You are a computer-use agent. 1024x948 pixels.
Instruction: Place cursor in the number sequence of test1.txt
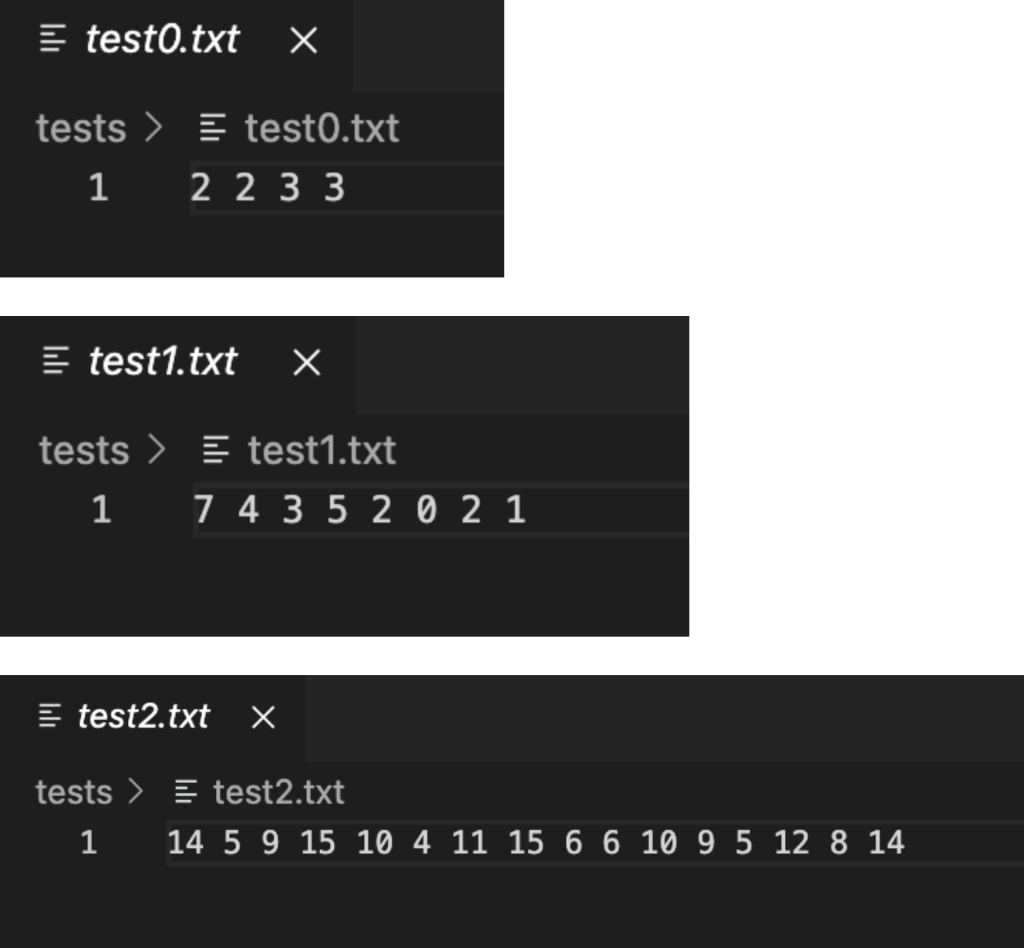(x=340, y=511)
